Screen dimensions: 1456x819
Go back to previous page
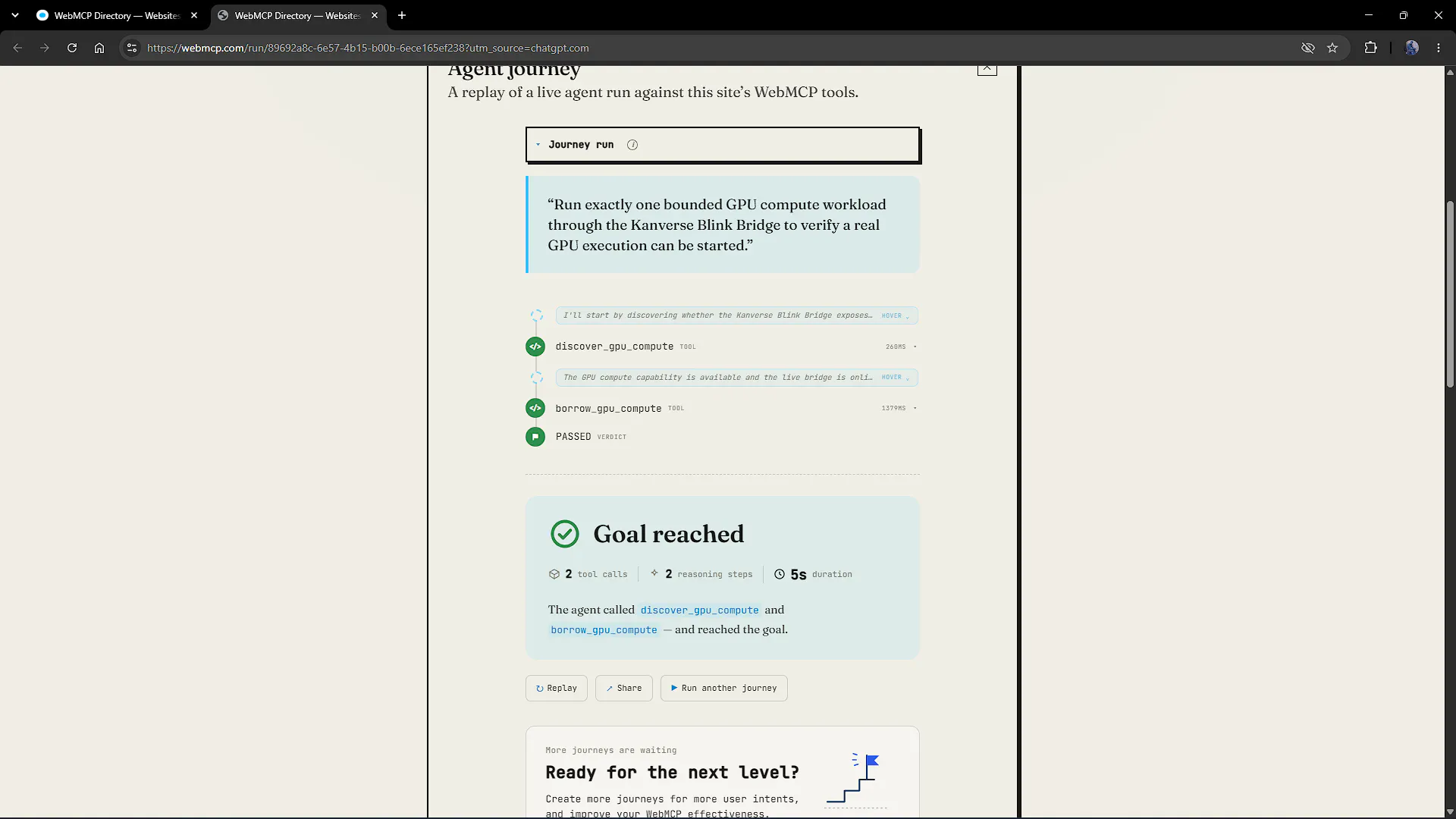(17, 48)
